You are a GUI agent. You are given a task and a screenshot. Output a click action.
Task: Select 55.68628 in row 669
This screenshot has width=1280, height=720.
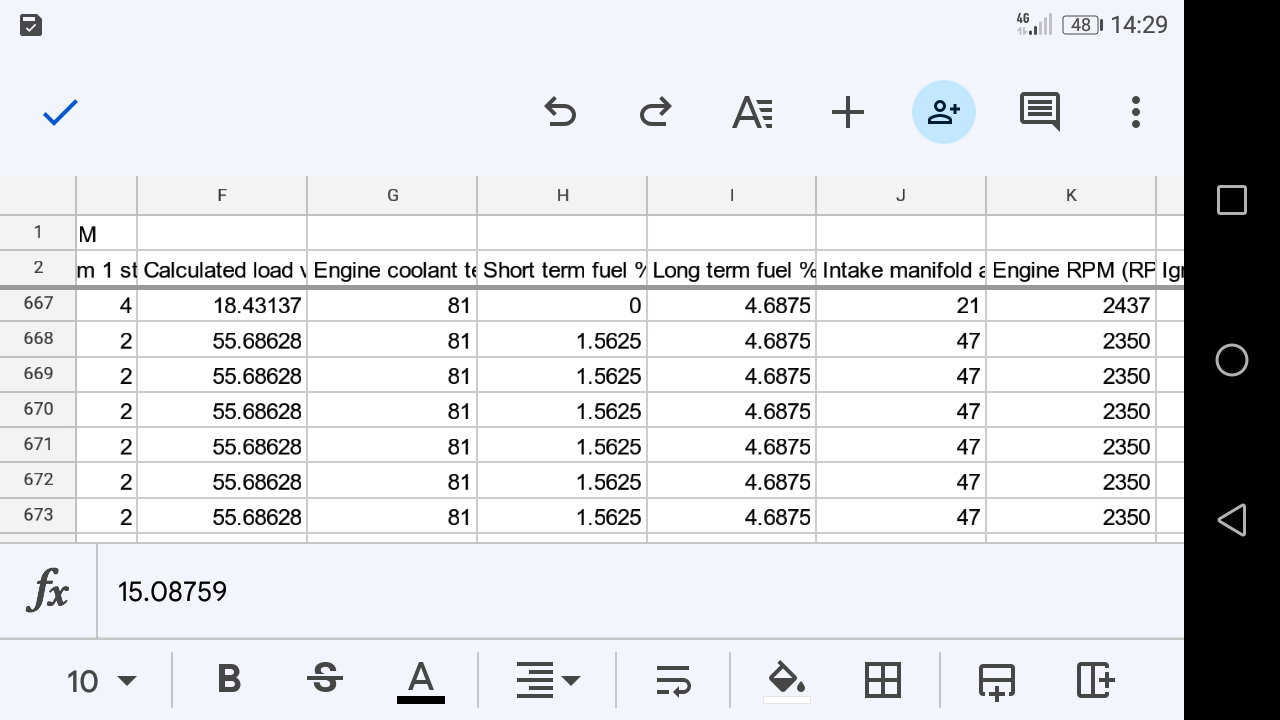pyautogui.click(x=222, y=376)
